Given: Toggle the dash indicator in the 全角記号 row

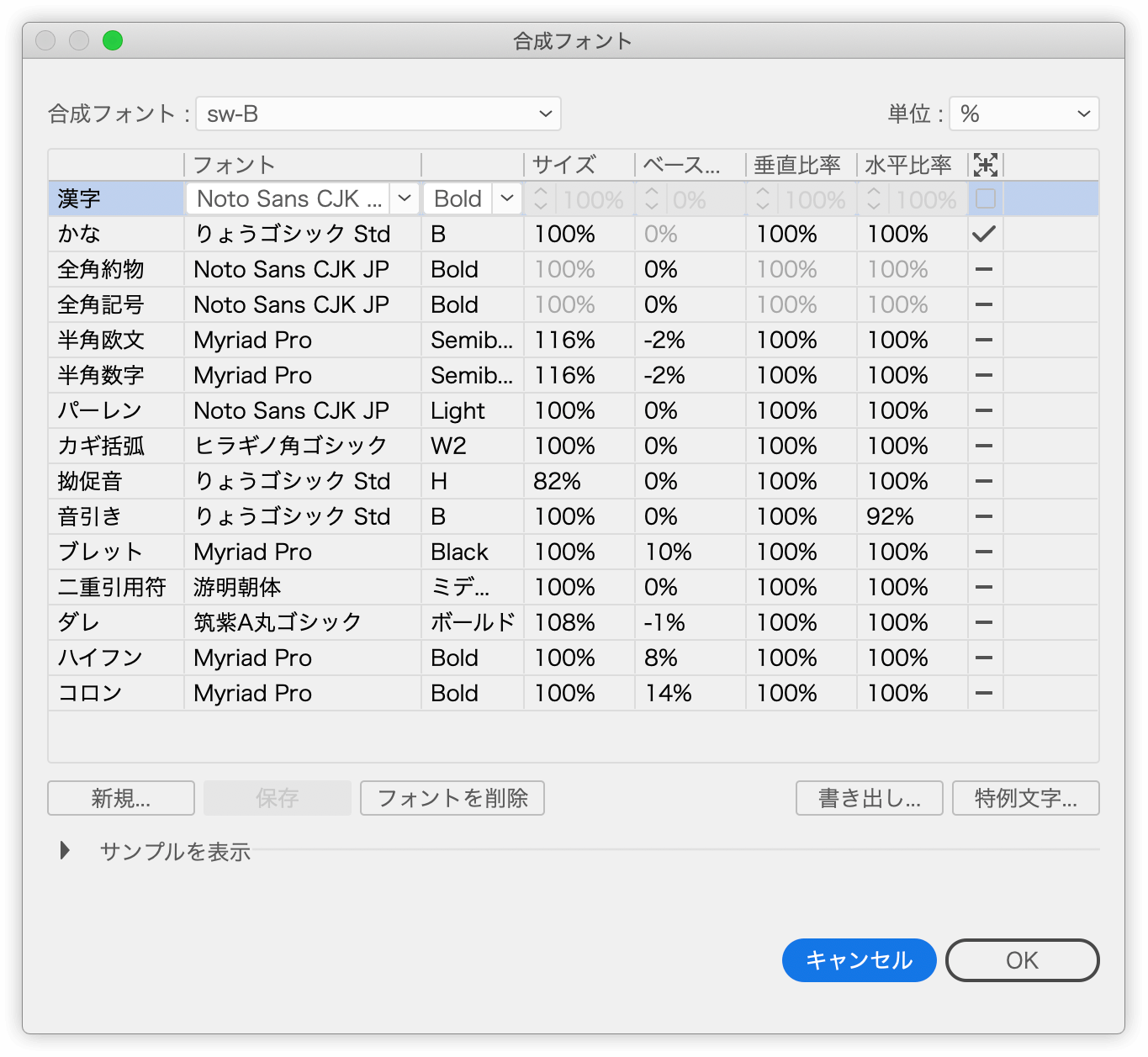Looking at the screenshot, I should click(x=984, y=304).
